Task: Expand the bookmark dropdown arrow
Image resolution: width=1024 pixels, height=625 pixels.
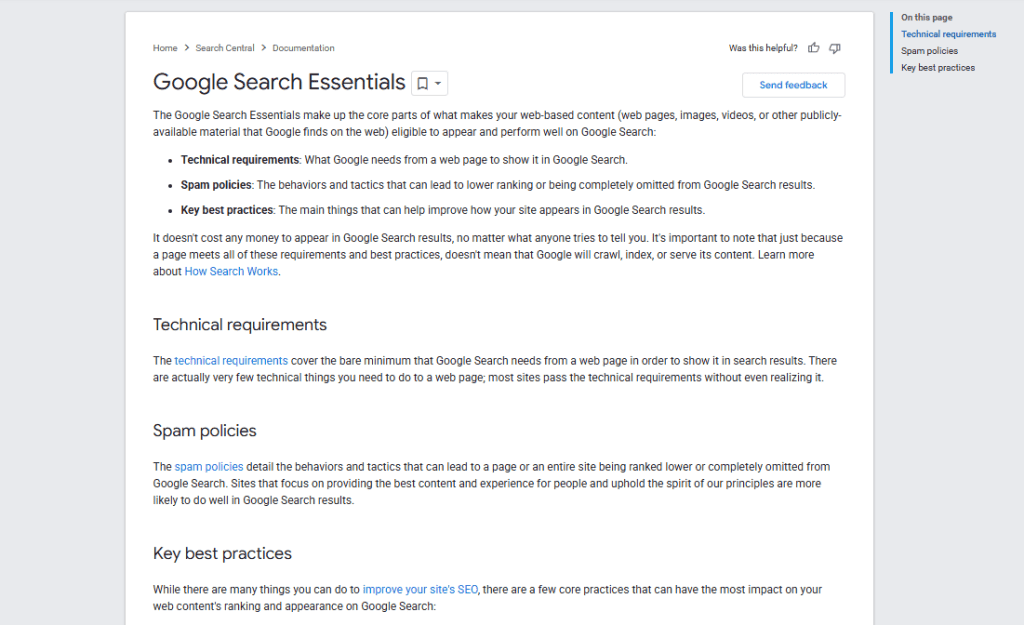Action: pos(438,83)
